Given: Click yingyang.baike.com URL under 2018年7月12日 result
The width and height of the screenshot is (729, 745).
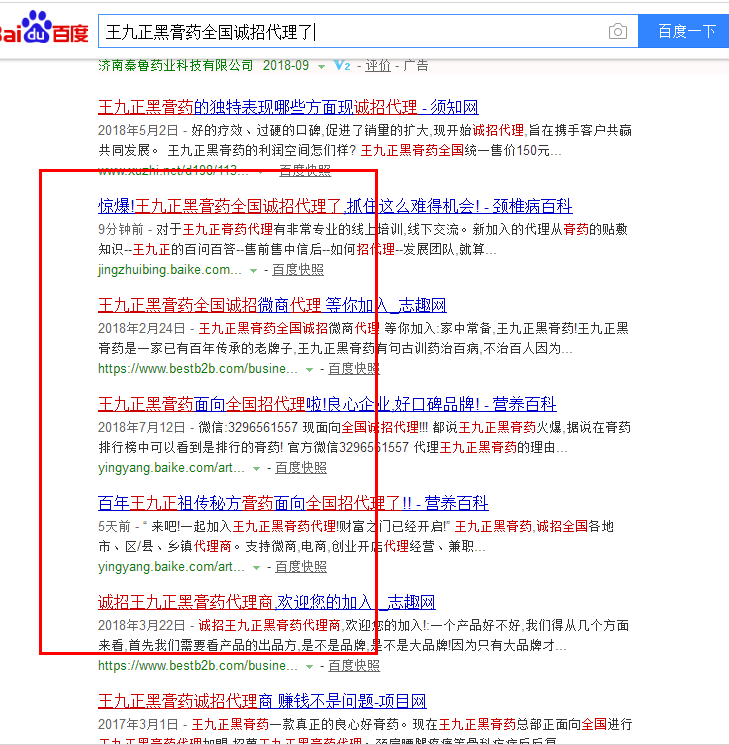Looking at the screenshot, I should [171, 468].
